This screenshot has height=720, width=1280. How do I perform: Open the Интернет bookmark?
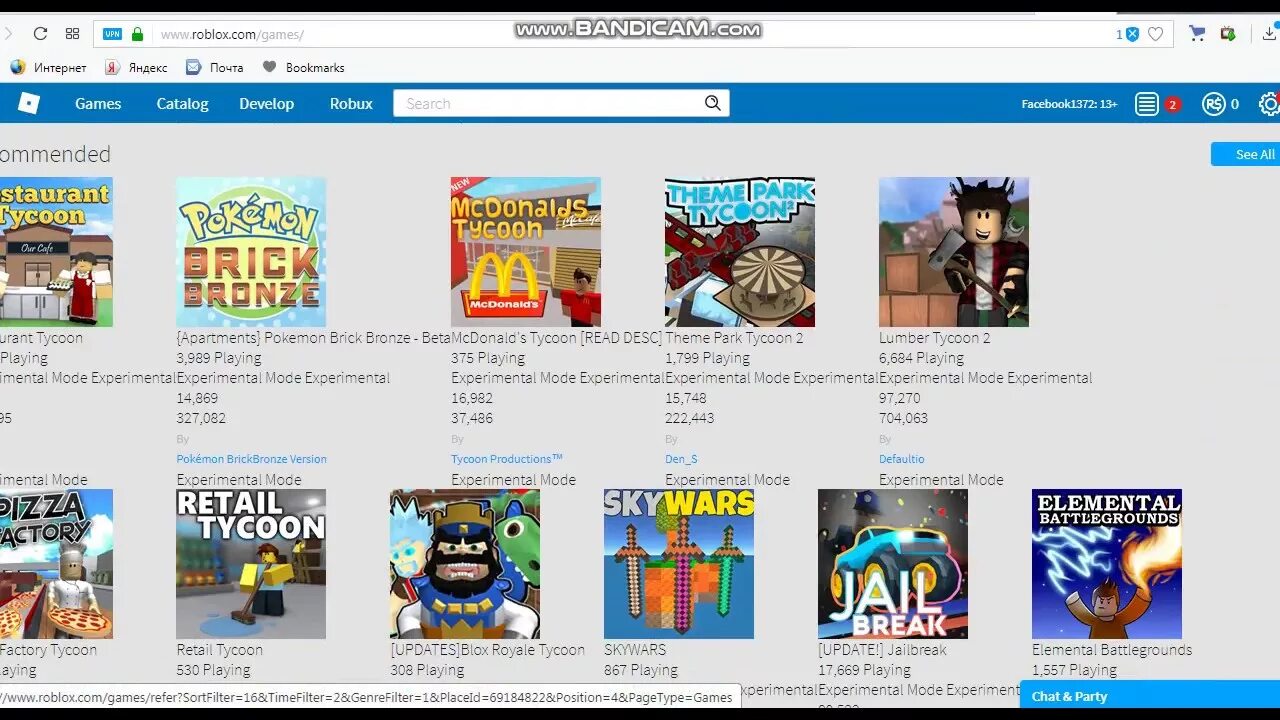click(x=48, y=67)
